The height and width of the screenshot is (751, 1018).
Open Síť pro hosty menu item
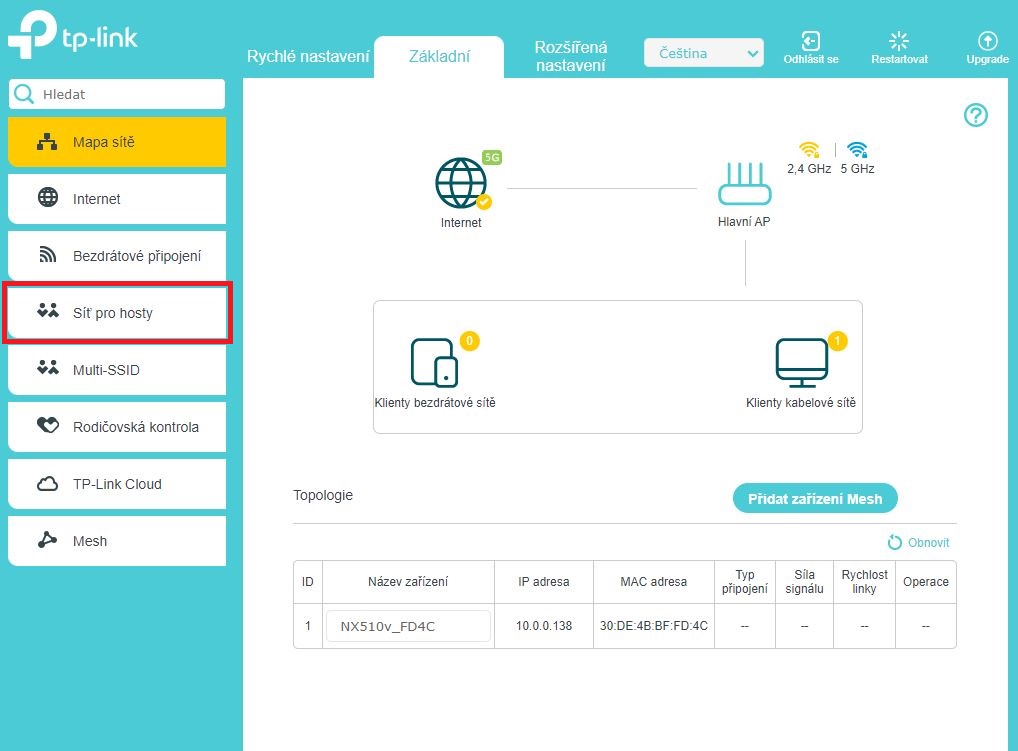click(x=117, y=313)
